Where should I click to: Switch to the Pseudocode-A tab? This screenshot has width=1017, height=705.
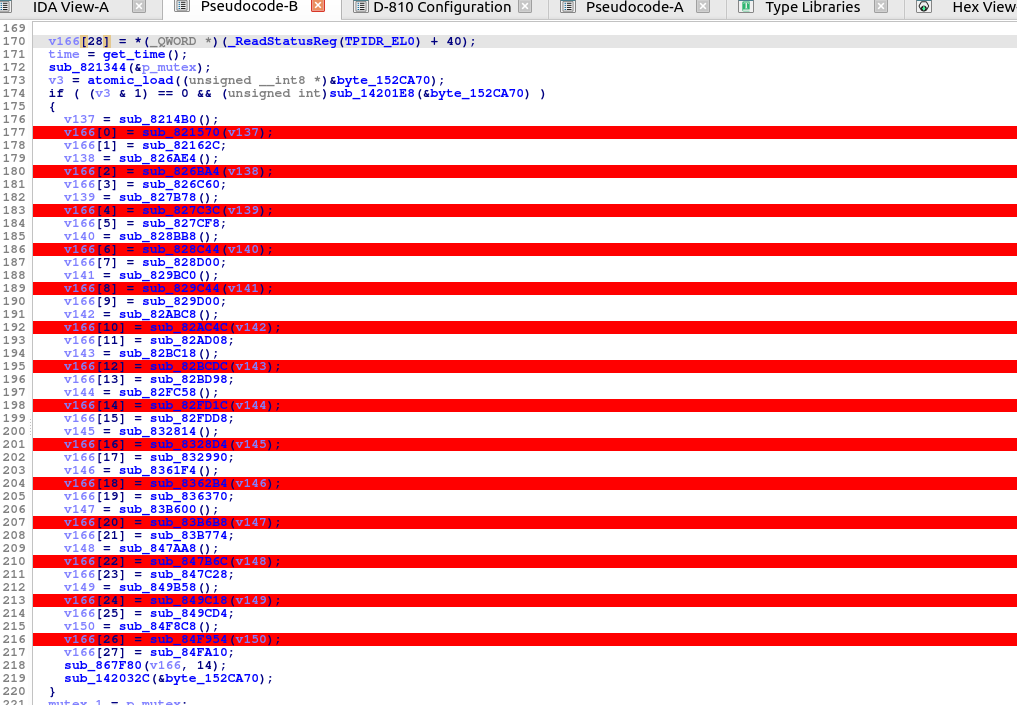coord(634,7)
